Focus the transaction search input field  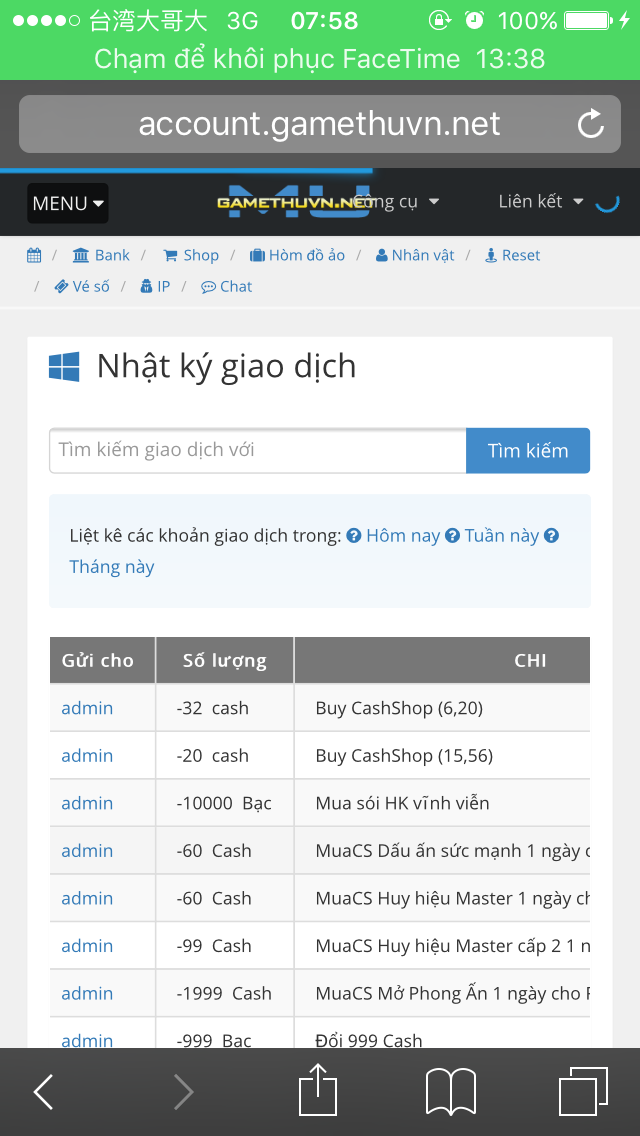tap(257, 451)
